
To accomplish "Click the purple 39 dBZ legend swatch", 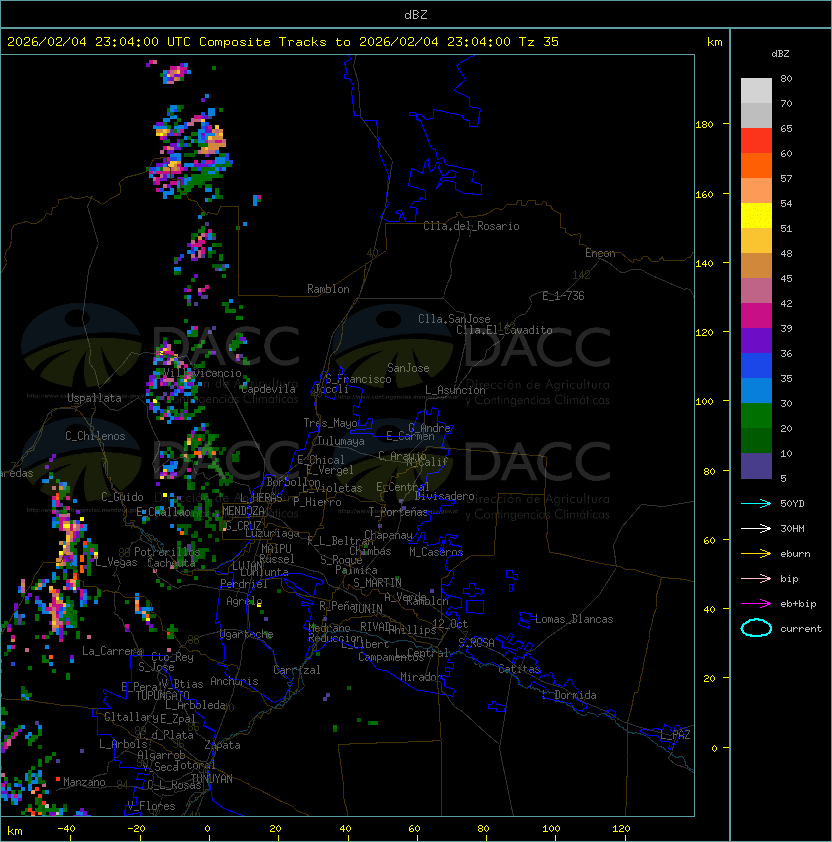I will point(756,340).
